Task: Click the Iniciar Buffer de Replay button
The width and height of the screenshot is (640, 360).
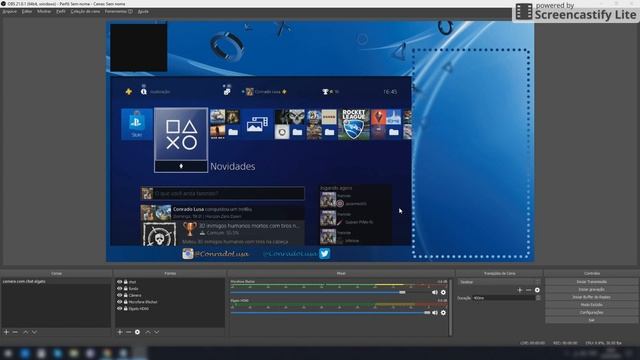Action: pos(591,297)
